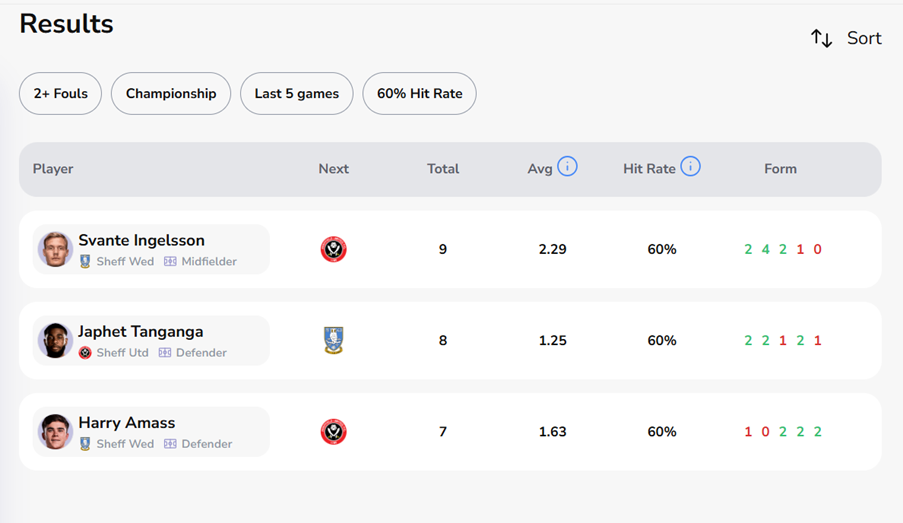Open the Avg info tooltip icon

pos(567,167)
